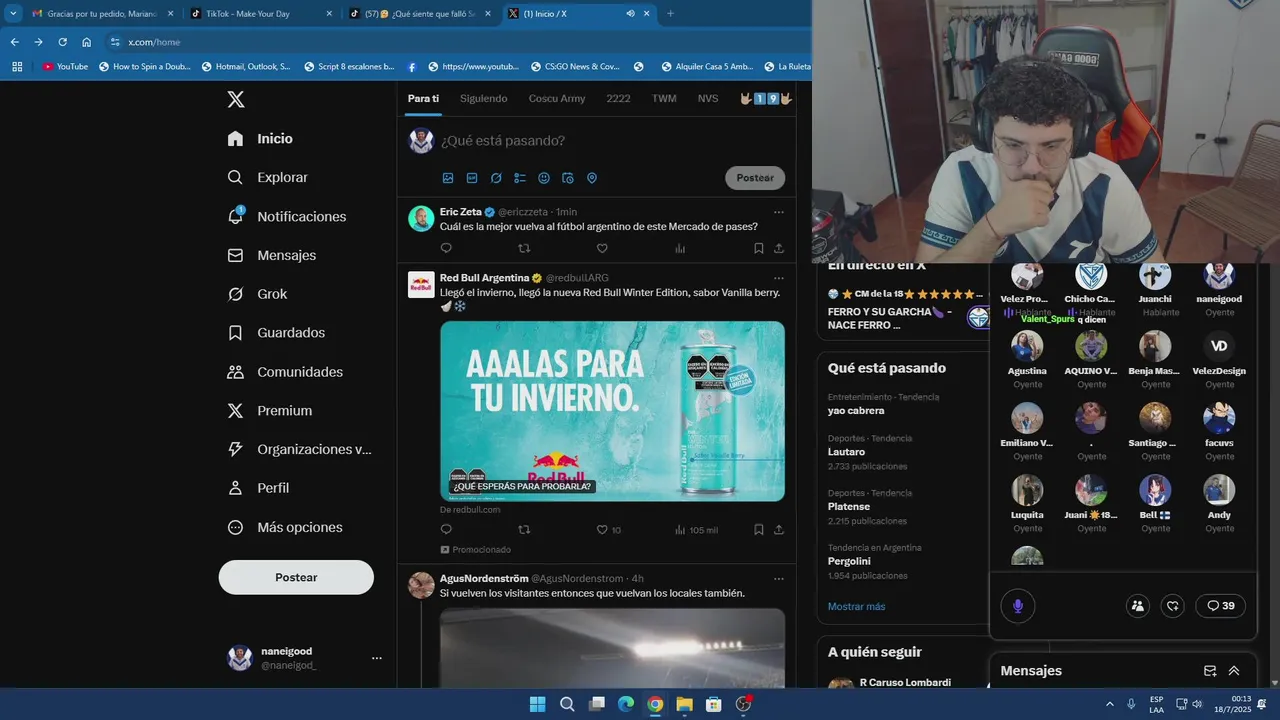Compose new message in Mensajes drawer
The width and height of the screenshot is (1280, 720).
point(1210,671)
